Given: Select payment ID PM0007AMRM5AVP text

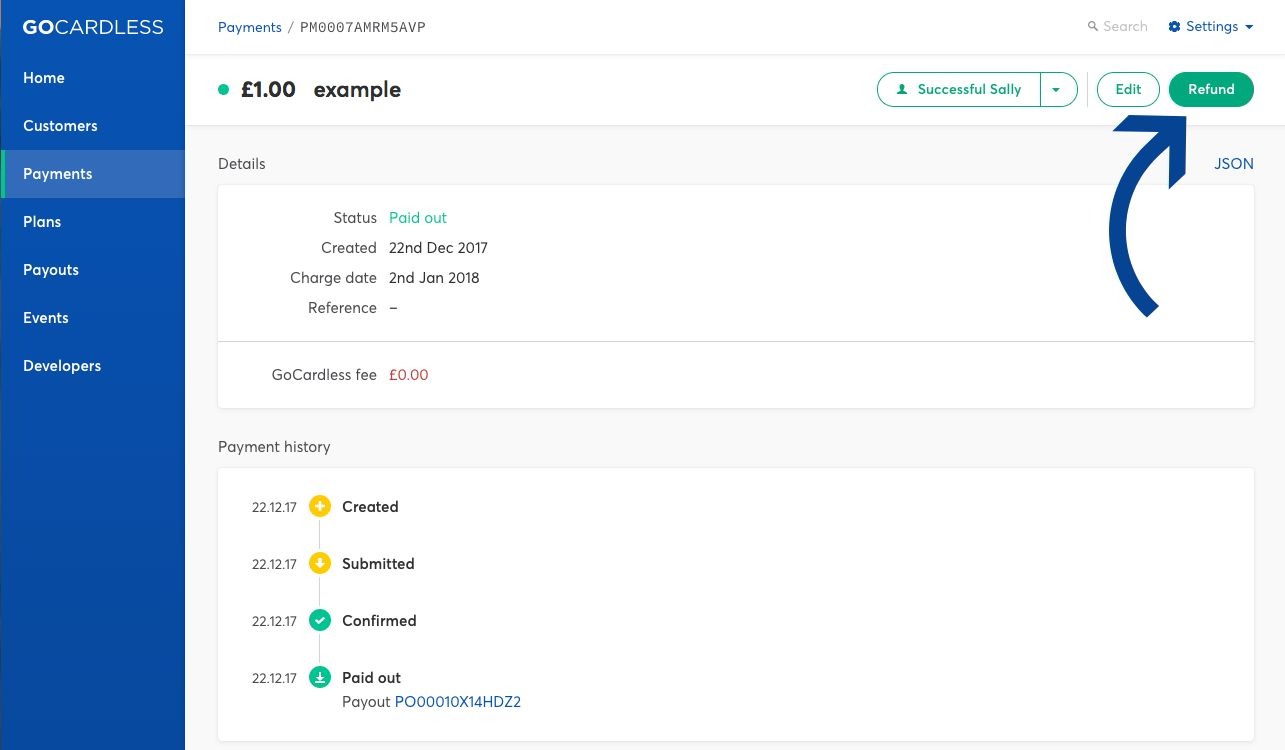Looking at the screenshot, I should pyautogui.click(x=363, y=27).
